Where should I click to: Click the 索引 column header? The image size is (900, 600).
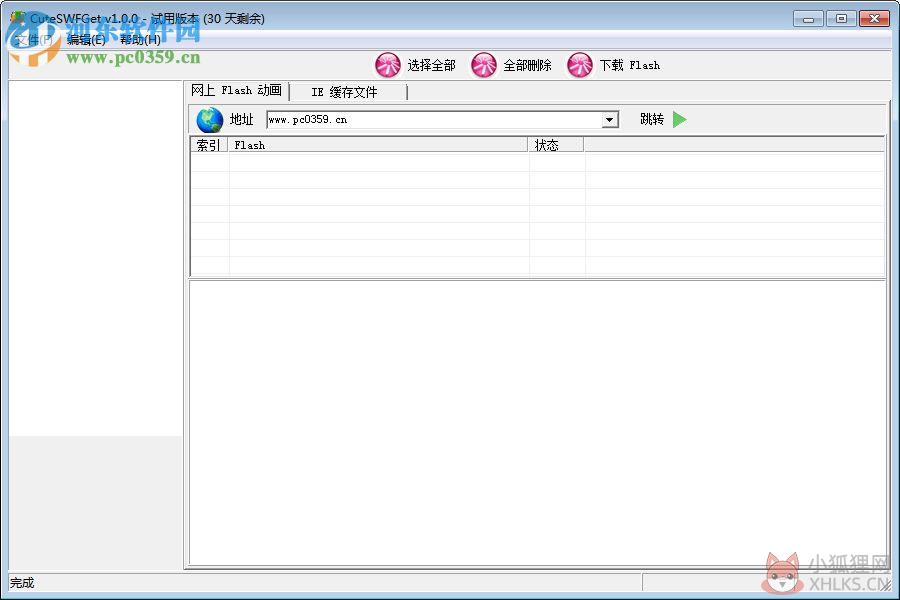[x=209, y=145]
